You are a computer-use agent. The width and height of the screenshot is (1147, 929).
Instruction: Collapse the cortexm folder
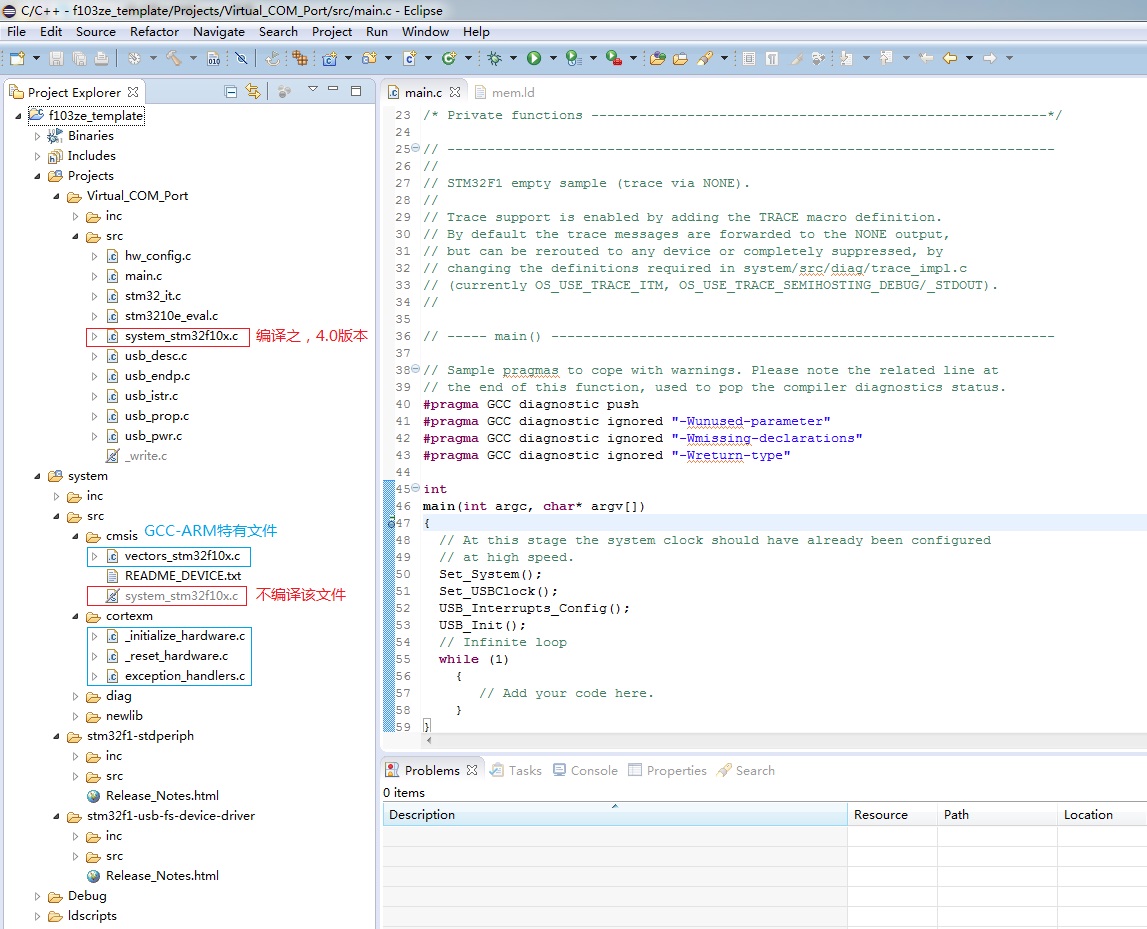tap(75, 616)
